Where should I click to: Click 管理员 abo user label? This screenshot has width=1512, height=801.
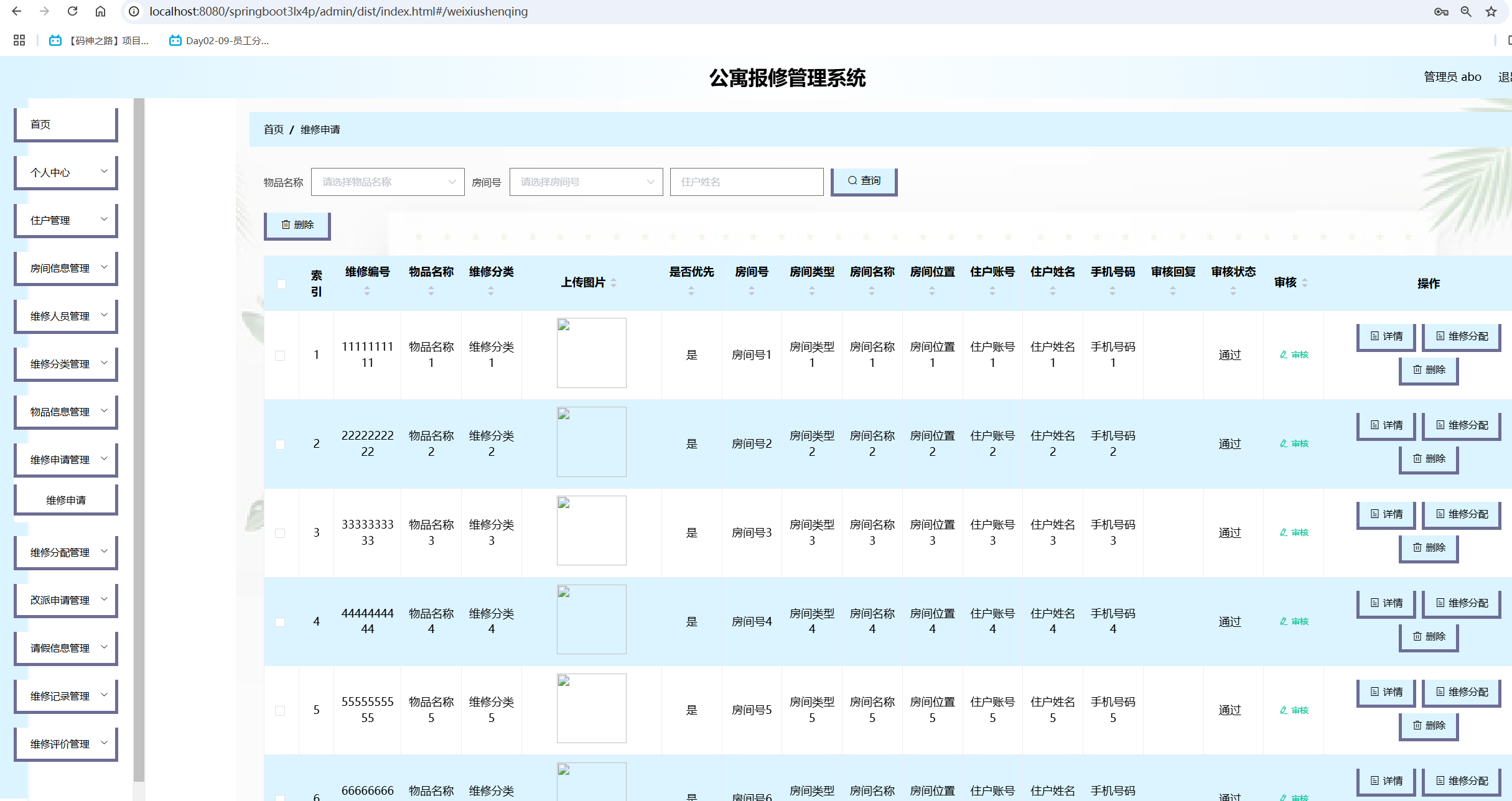[x=1452, y=76]
